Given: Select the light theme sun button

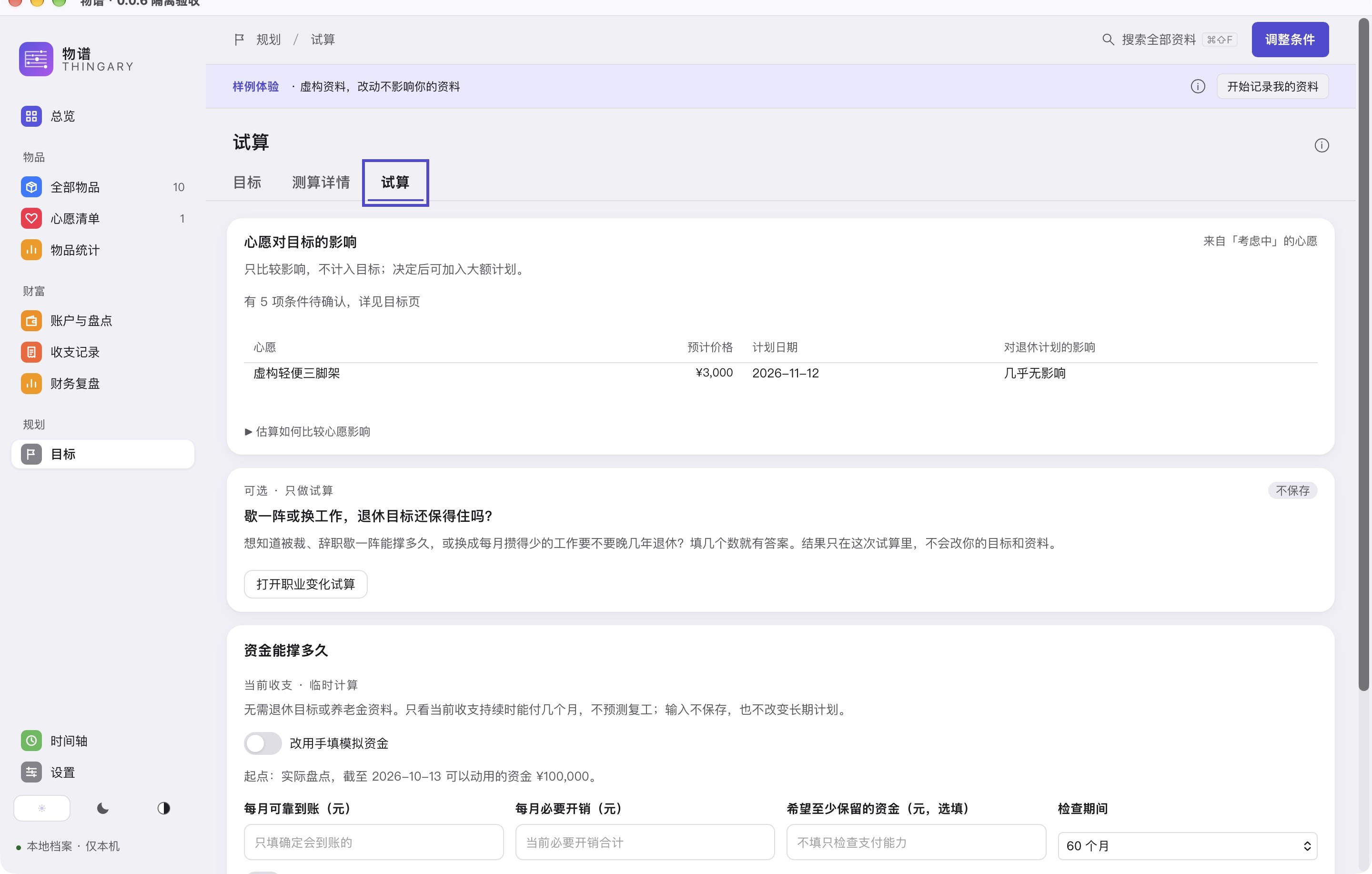Looking at the screenshot, I should point(41,808).
